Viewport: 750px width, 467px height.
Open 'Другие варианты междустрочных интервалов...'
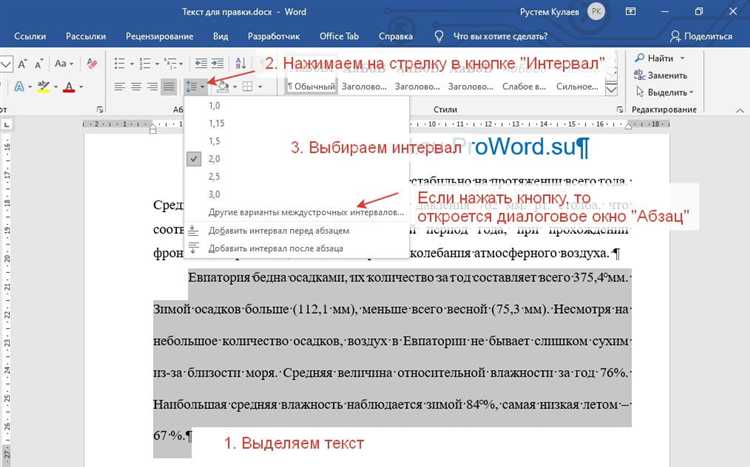tap(305, 213)
